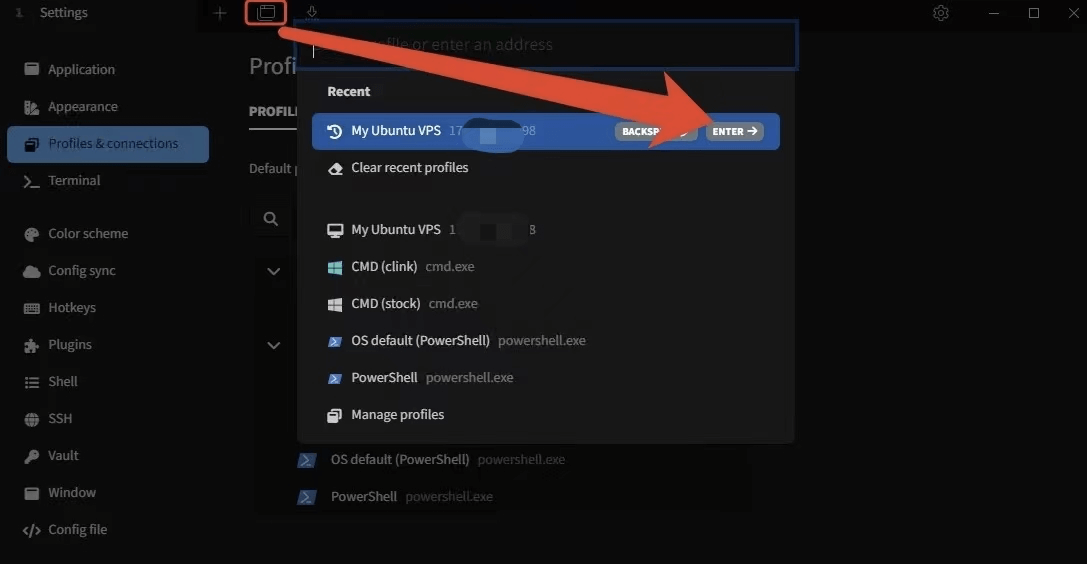Image resolution: width=1087 pixels, height=564 pixels.
Task: Launch CMD (stock) profile
Action: [546, 303]
